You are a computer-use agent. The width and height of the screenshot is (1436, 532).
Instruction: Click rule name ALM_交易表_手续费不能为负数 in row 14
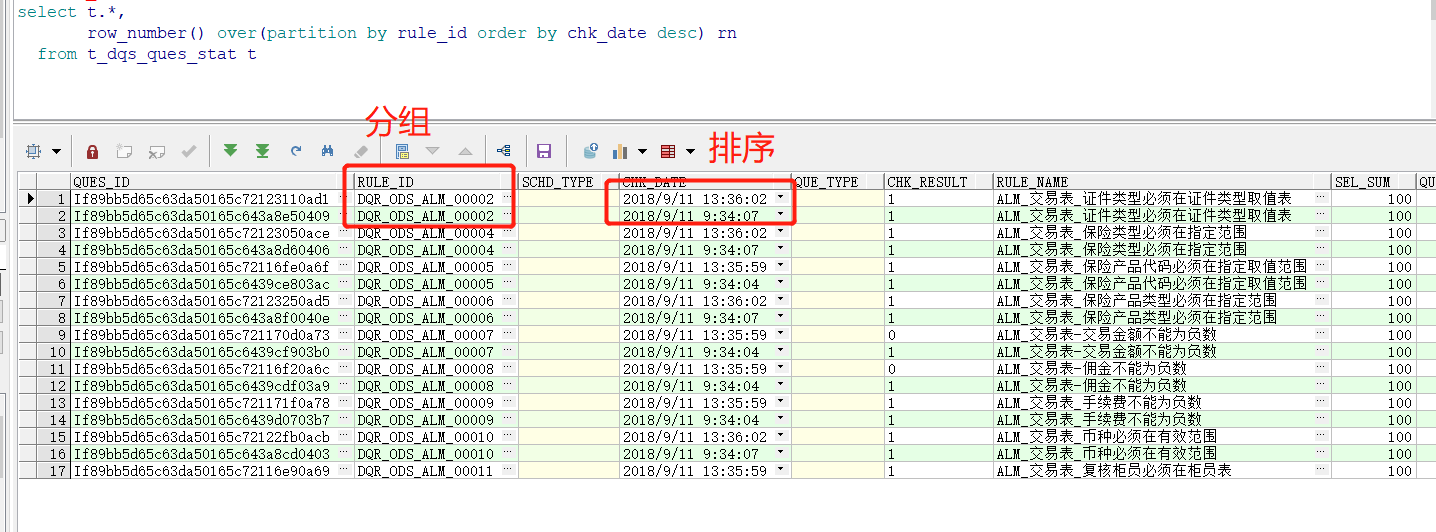click(x=1098, y=420)
